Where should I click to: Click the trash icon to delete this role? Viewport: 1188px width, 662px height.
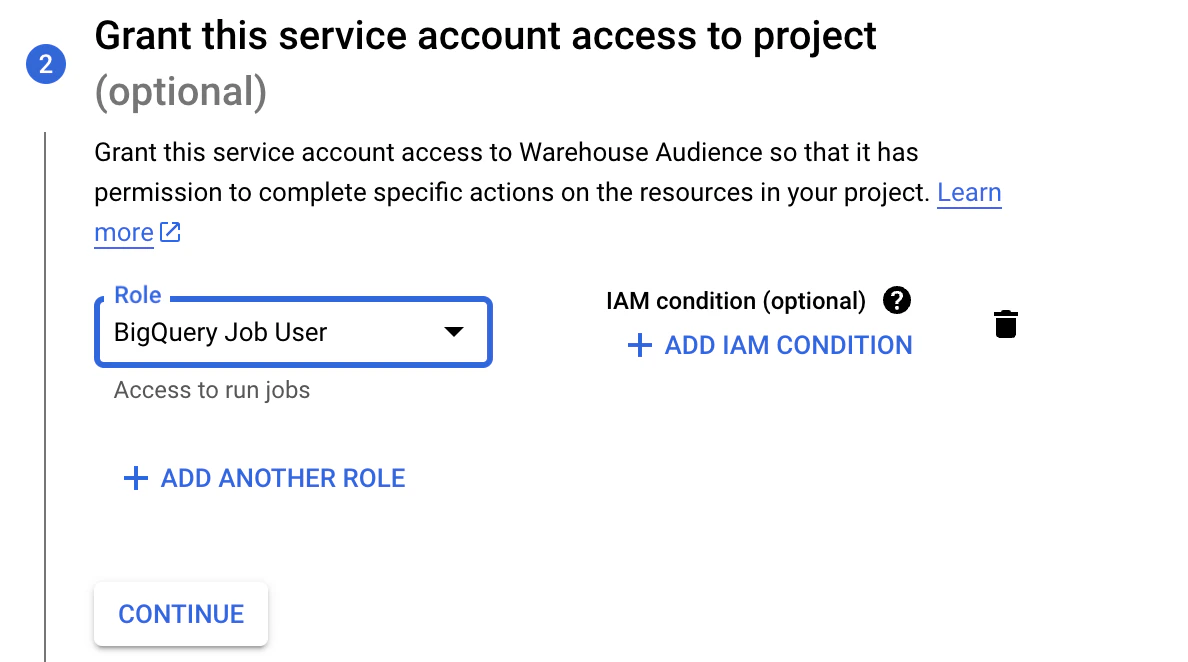pyautogui.click(x=1006, y=323)
